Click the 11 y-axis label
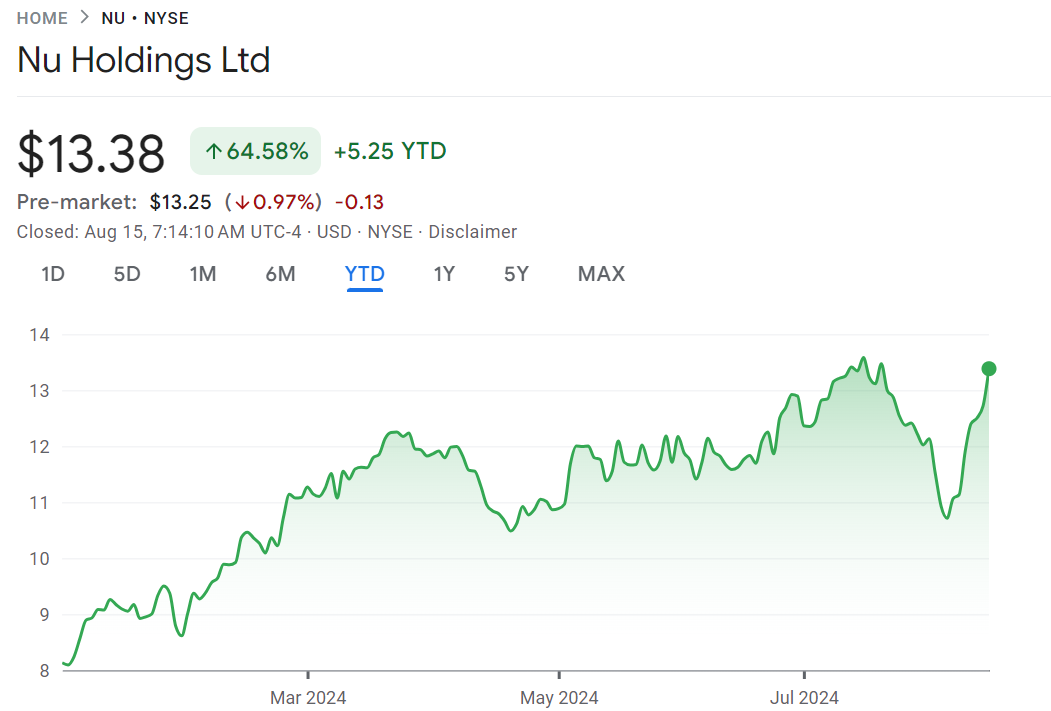Image resolution: width=1051 pixels, height=711 pixels. point(40,503)
